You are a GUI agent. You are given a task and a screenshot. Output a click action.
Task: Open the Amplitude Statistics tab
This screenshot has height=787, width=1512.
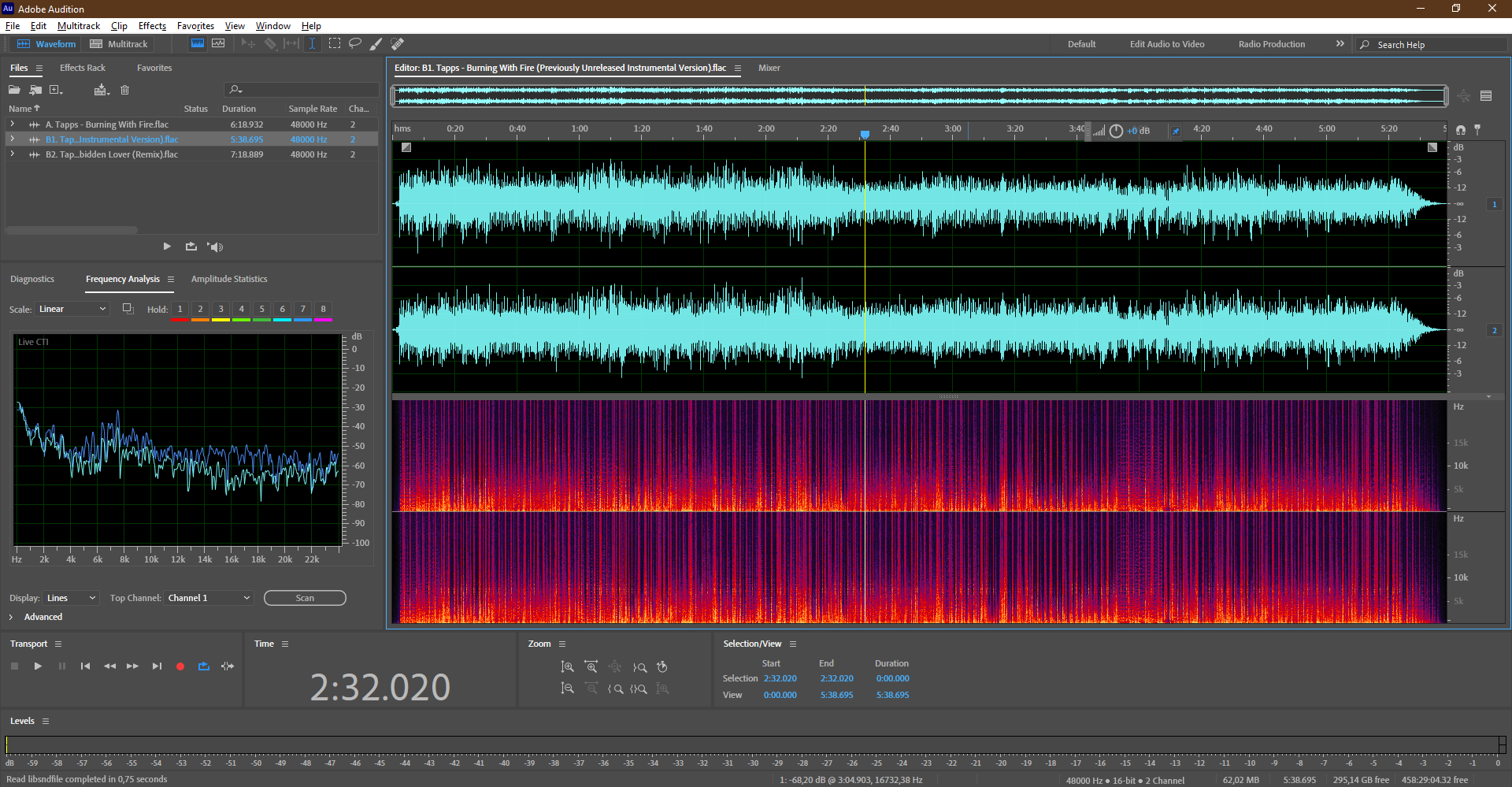coord(229,279)
